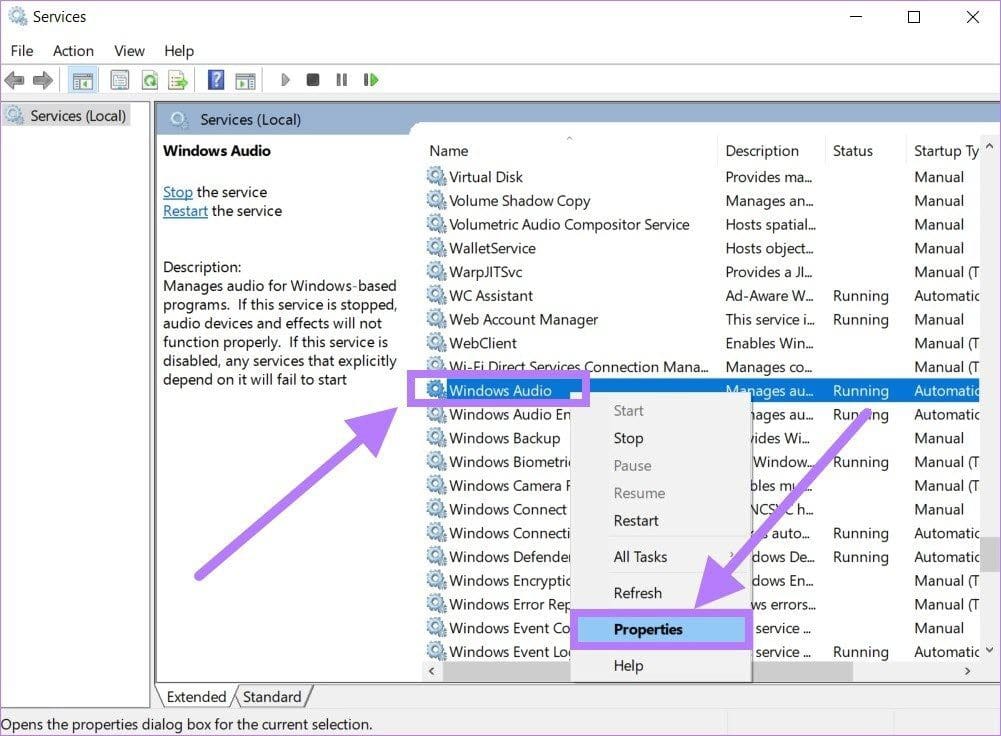Click the Manual startup type of WalletService

pyautogui.click(x=938, y=248)
